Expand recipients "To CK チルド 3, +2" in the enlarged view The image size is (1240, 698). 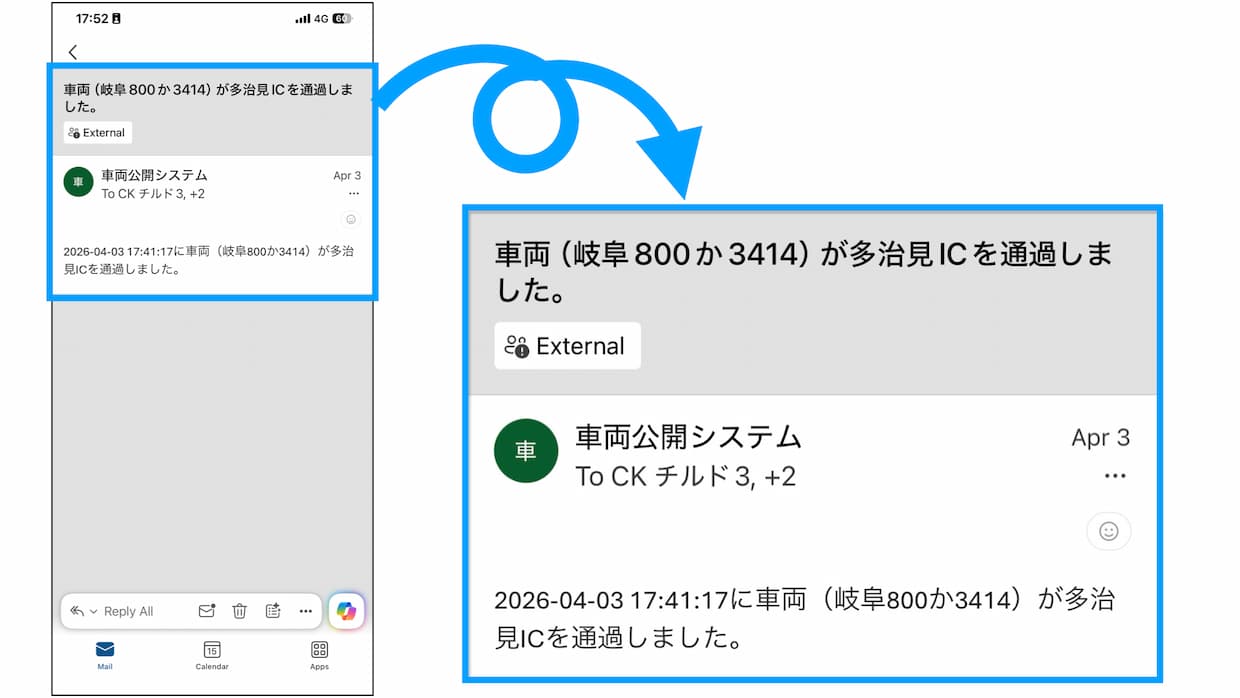(x=685, y=477)
